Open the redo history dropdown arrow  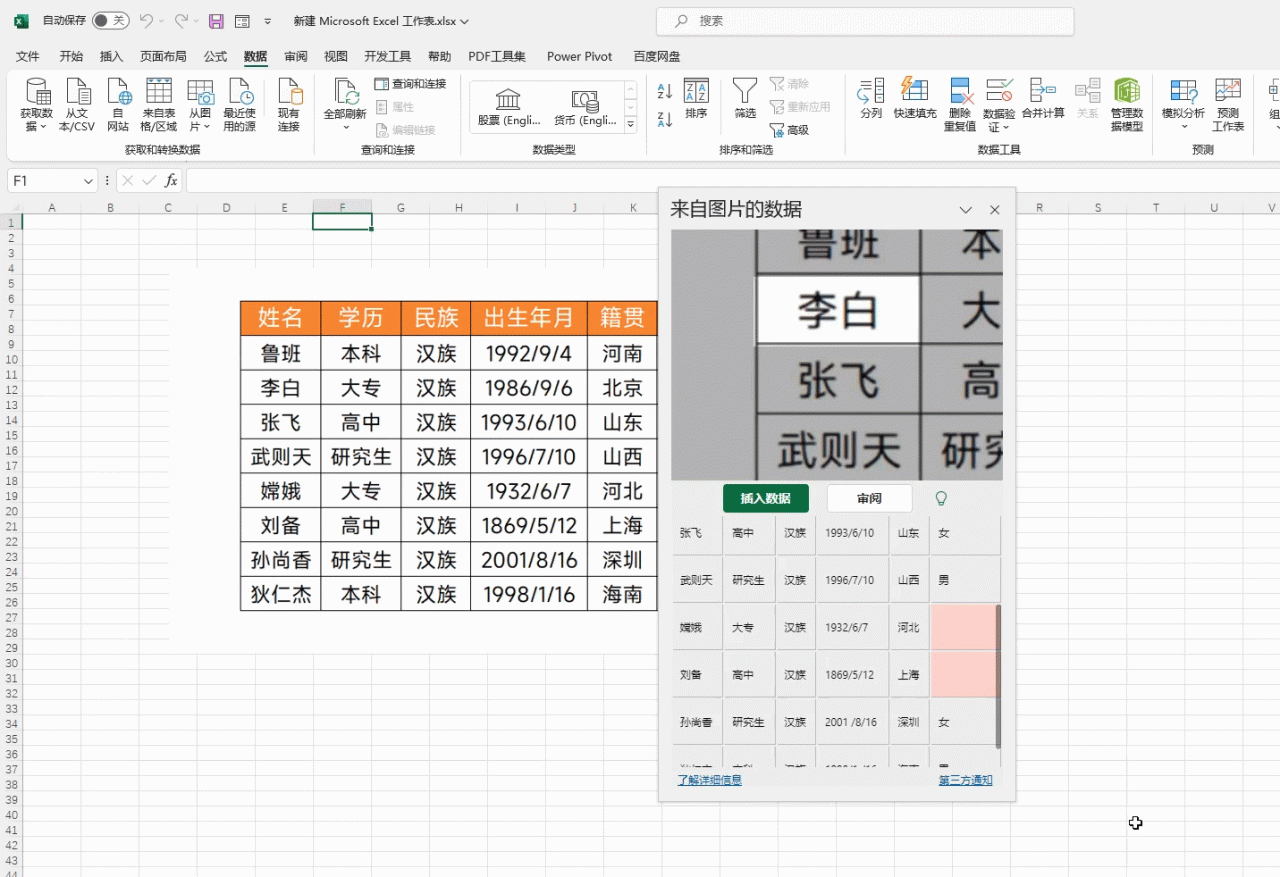pyautogui.click(x=196, y=21)
